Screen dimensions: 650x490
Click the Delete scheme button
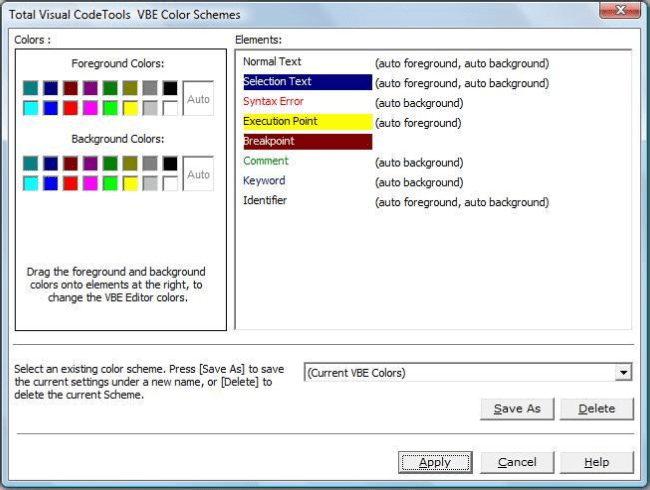(x=597, y=409)
